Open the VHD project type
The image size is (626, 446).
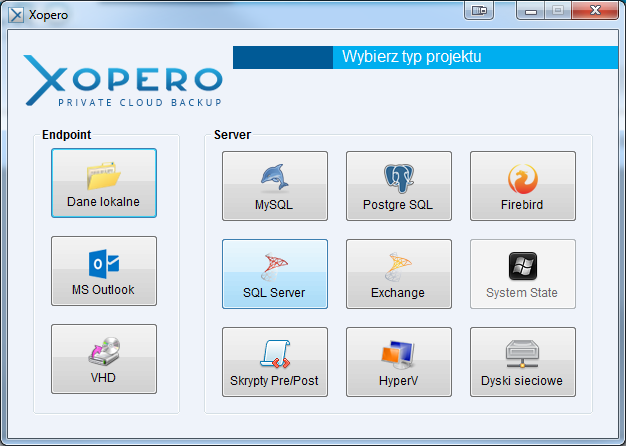click(104, 359)
